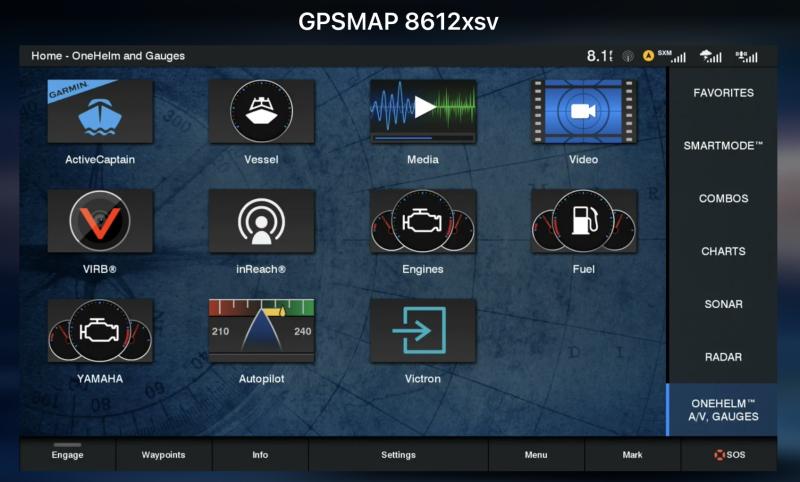Open the SONAR category
This screenshot has height=482, width=800.
[x=723, y=304]
